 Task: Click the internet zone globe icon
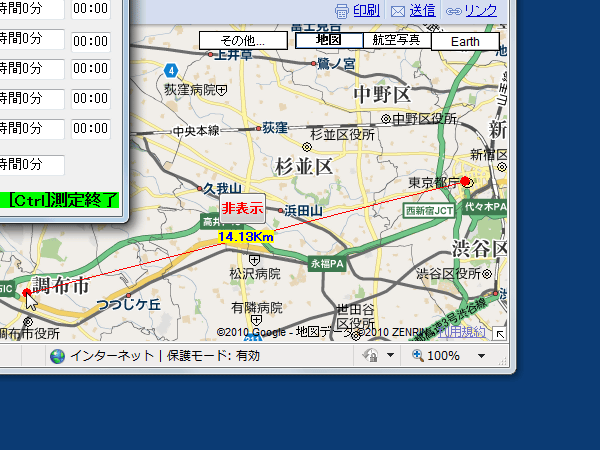[x=57, y=356]
